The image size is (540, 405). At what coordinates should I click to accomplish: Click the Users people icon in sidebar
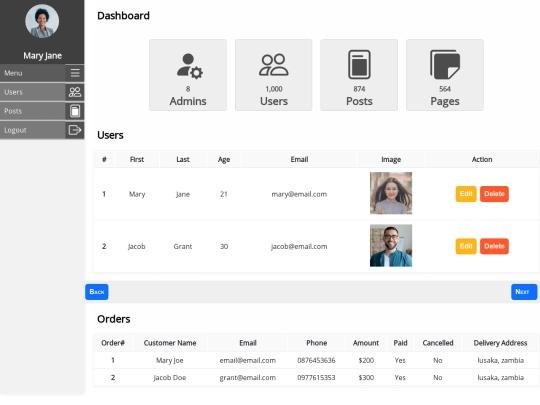click(x=75, y=92)
